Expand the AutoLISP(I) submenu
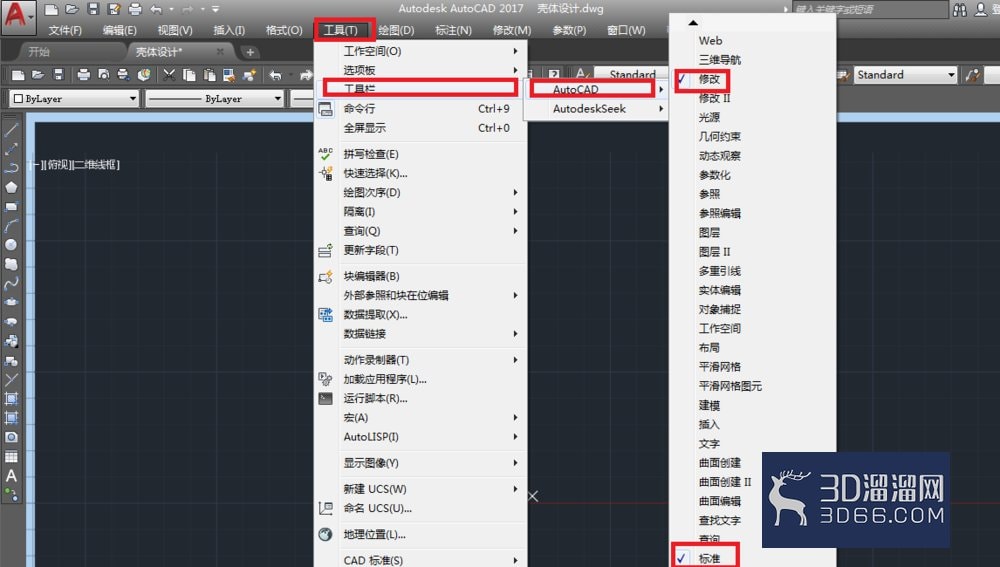 click(x=421, y=437)
